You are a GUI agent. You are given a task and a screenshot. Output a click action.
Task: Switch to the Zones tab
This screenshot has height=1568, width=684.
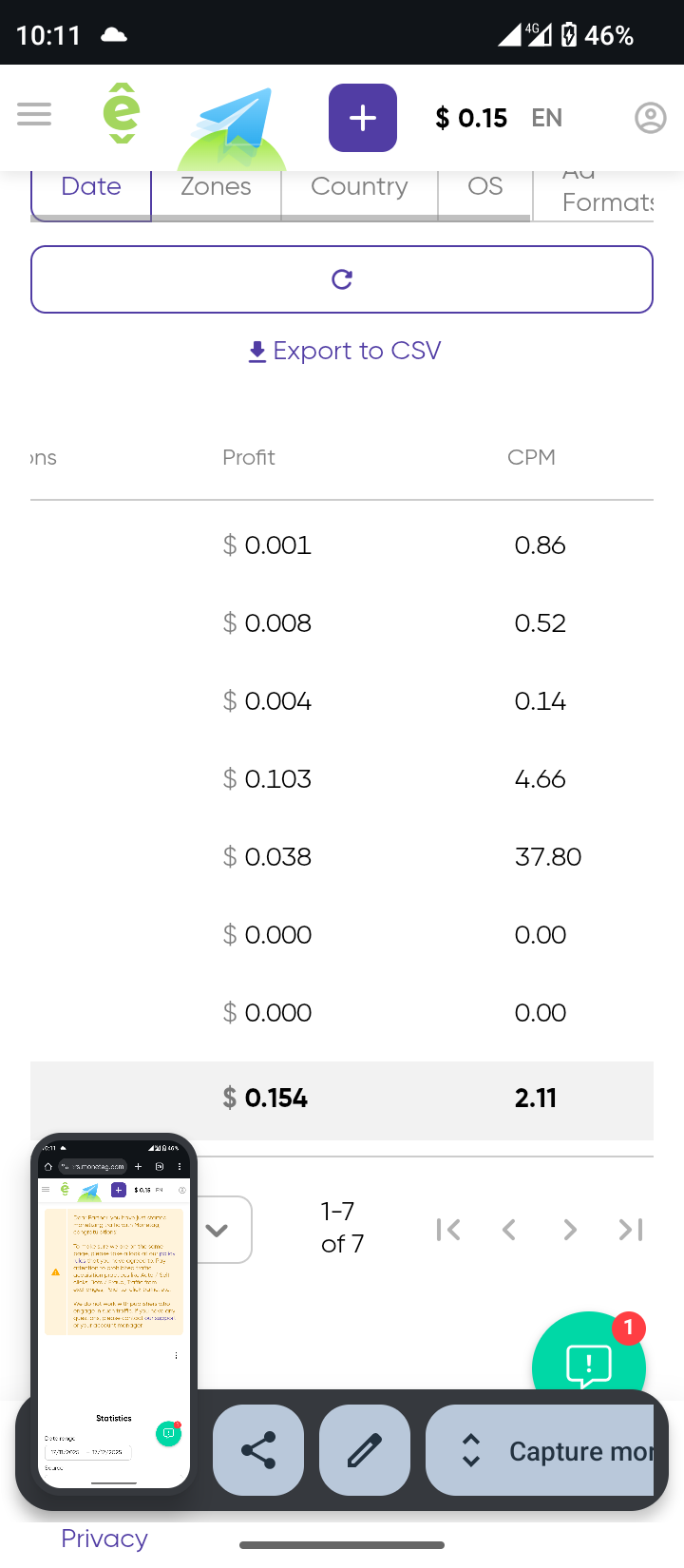pos(217,187)
